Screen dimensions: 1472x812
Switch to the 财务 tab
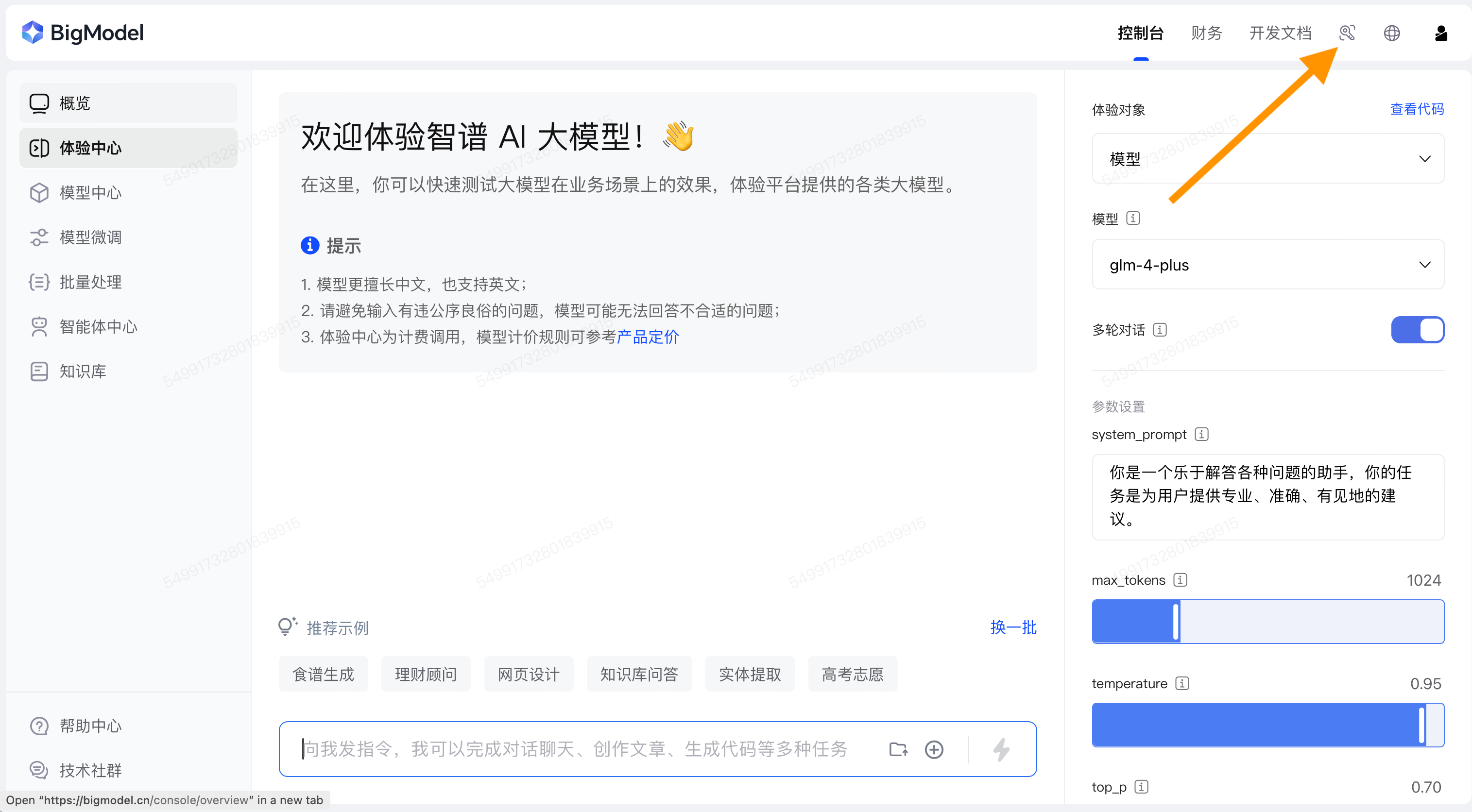1206,33
